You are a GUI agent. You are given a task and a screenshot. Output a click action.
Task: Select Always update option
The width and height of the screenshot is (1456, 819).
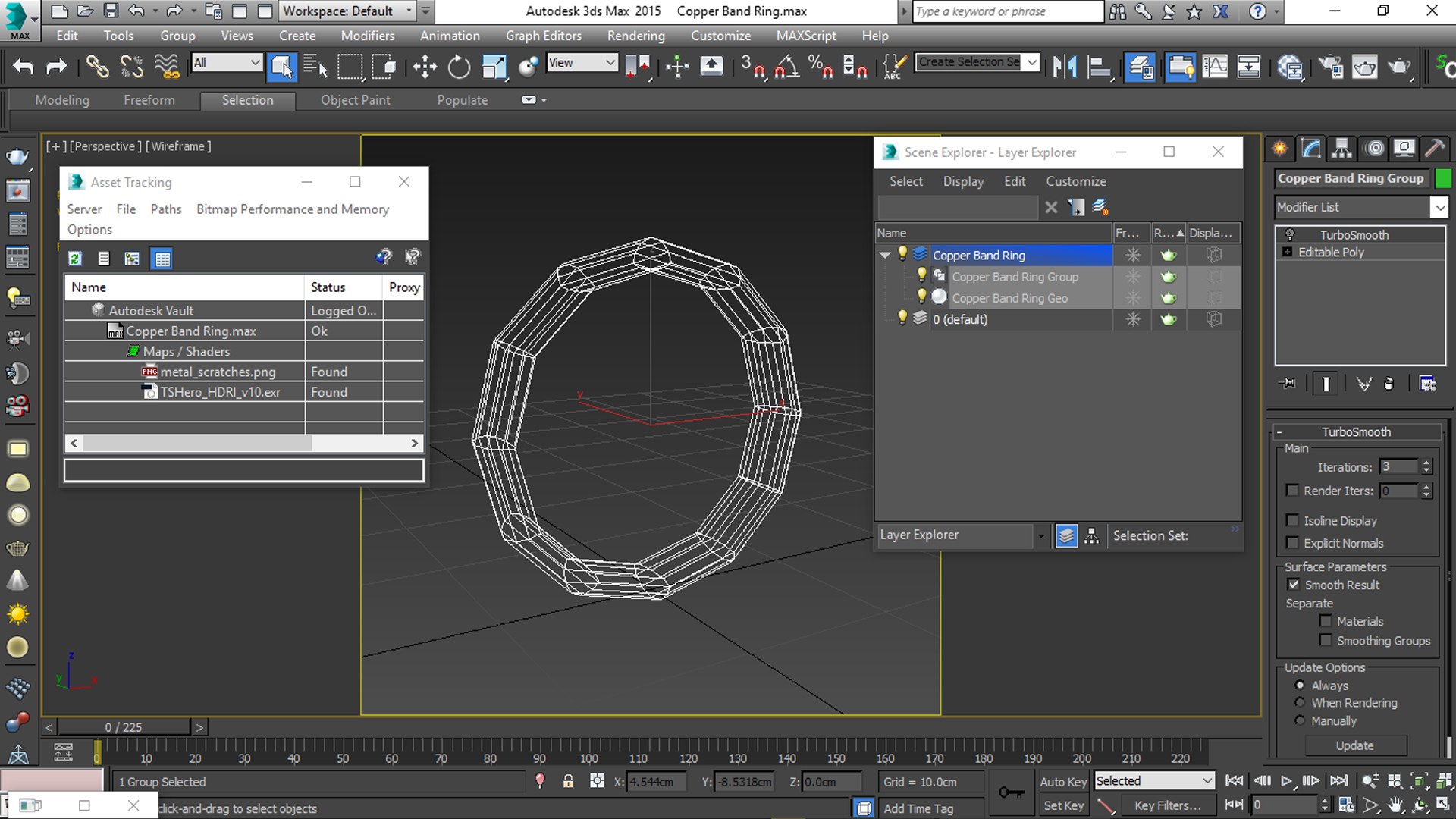point(1300,685)
